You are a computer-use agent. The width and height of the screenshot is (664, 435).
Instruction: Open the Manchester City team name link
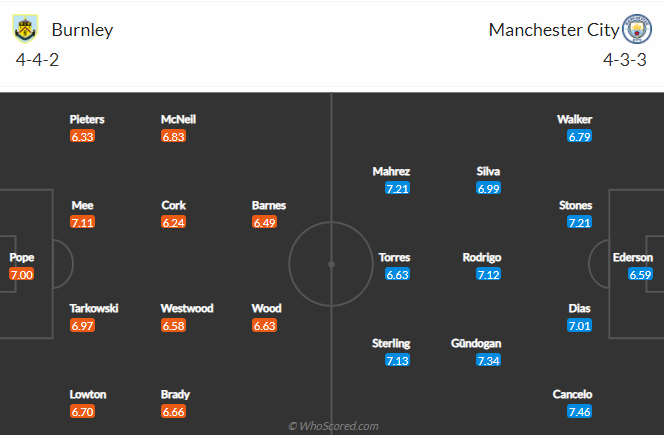pyautogui.click(x=554, y=29)
